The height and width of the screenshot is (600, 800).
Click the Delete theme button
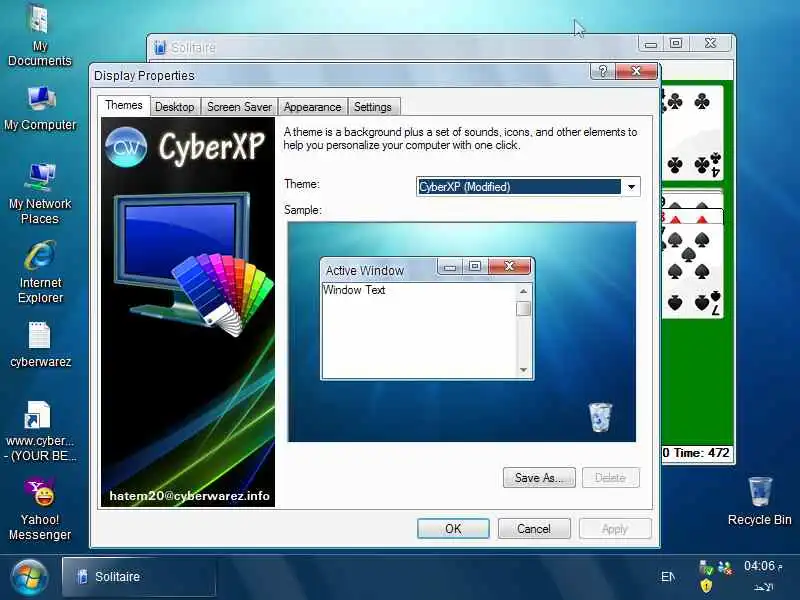point(610,478)
